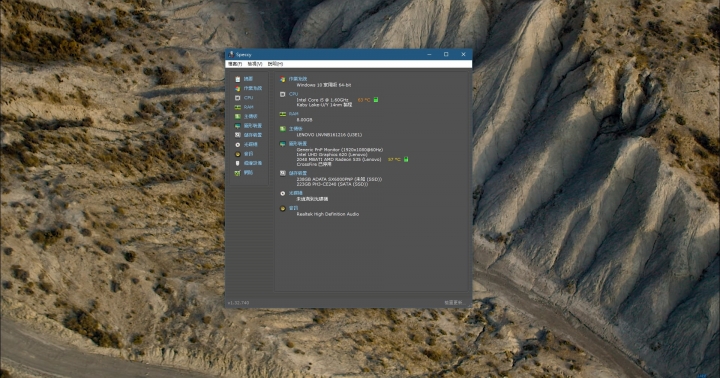Open the 主機板 heading link in summary panel
The image size is (720, 378).
click(x=296, y=129)
